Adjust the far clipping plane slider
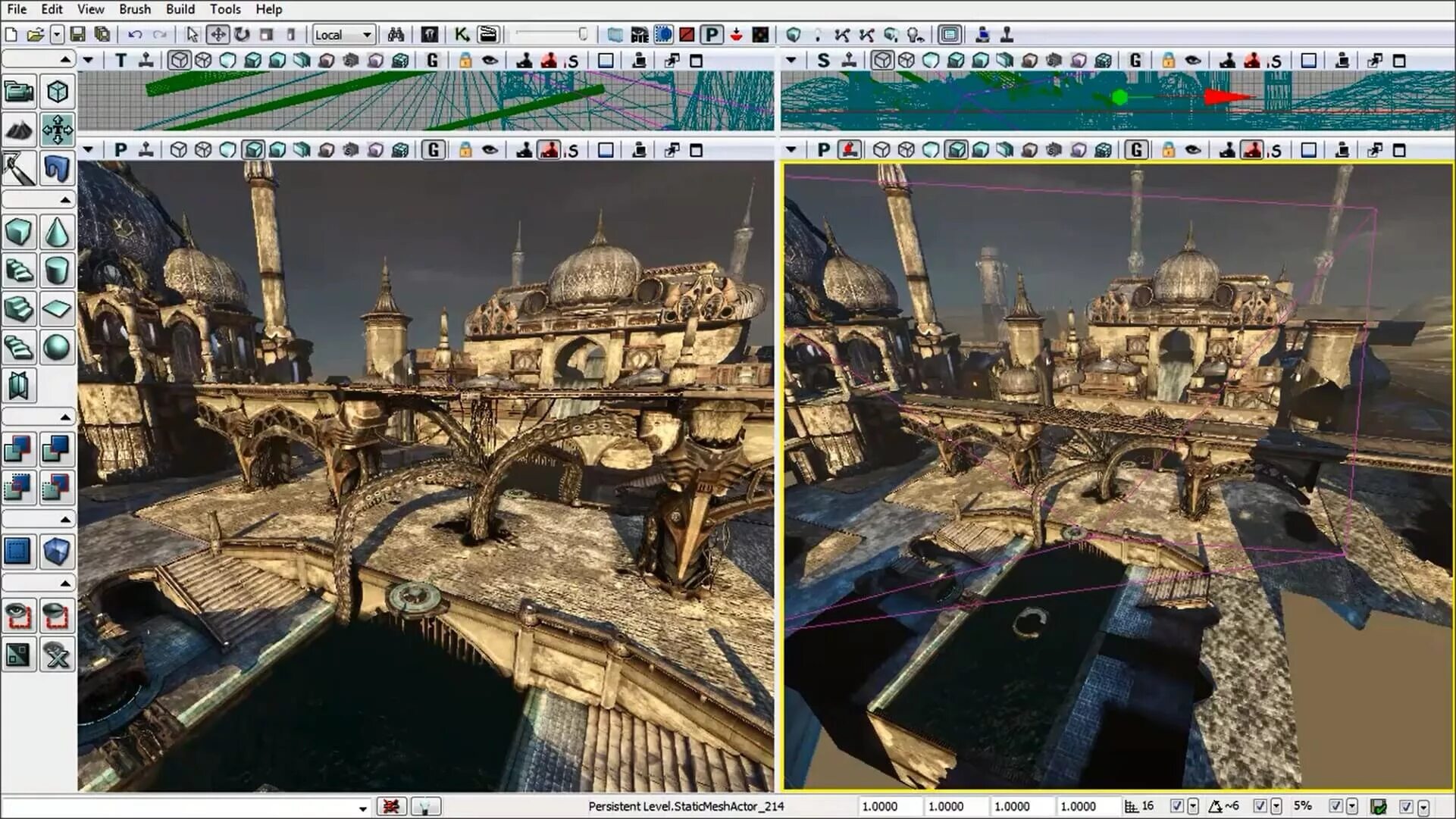 point(552,34)
